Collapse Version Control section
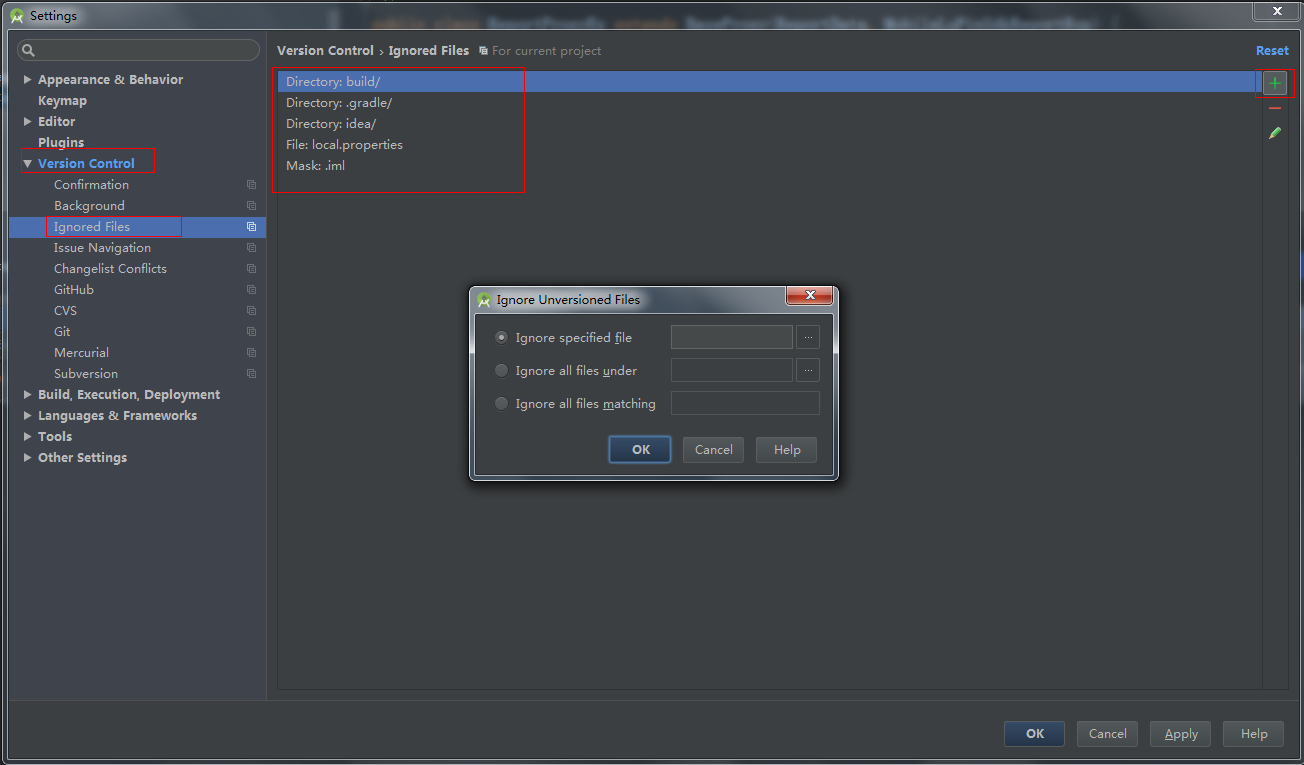The image size is (1304, 765). (x=28, y=164)
